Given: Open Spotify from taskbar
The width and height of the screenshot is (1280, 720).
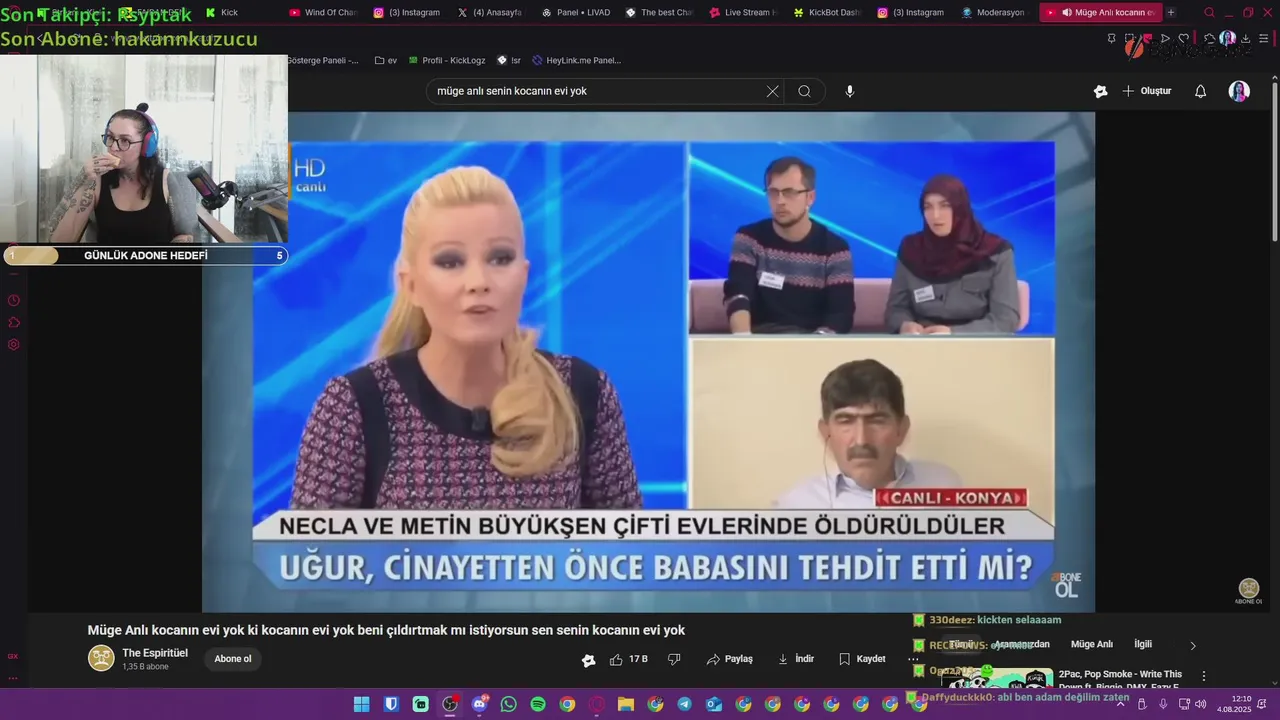Looking at the screenshot, I should (538, 704).
